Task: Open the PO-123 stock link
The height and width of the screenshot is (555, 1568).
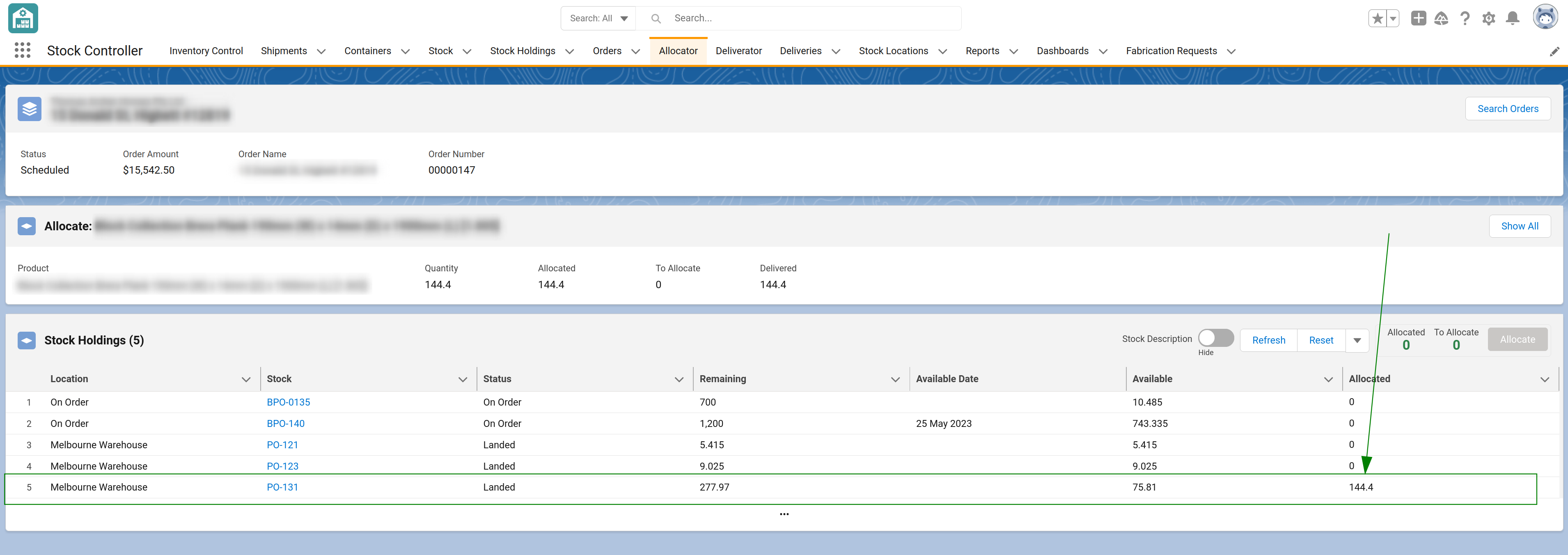Action: (x=282, y=466)
